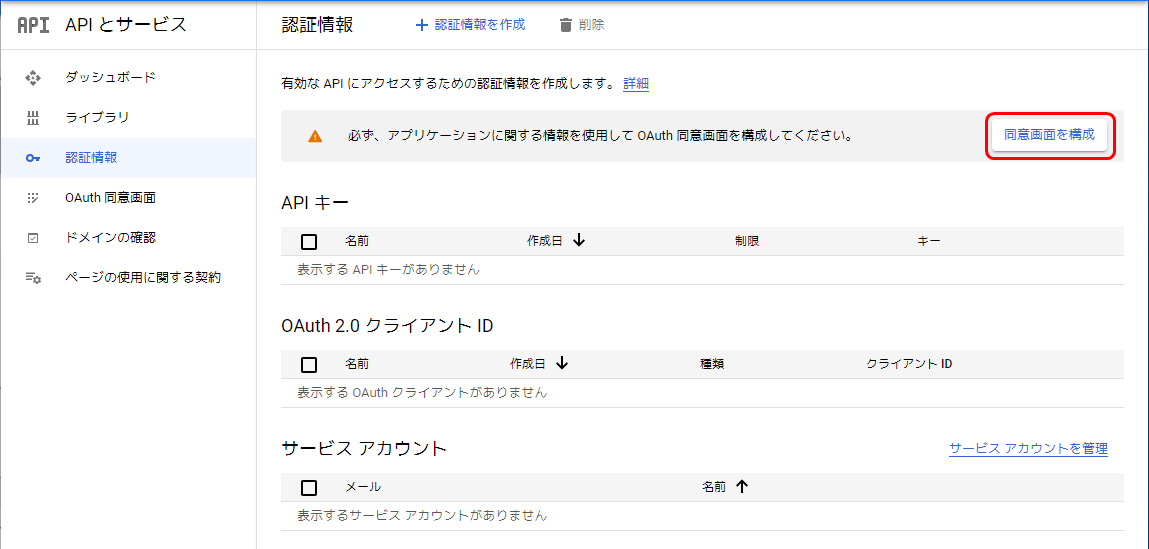Click the OAuth consent warning message text
The width and height of the screenshot is (1149, 549).
(x=600, y=136)
